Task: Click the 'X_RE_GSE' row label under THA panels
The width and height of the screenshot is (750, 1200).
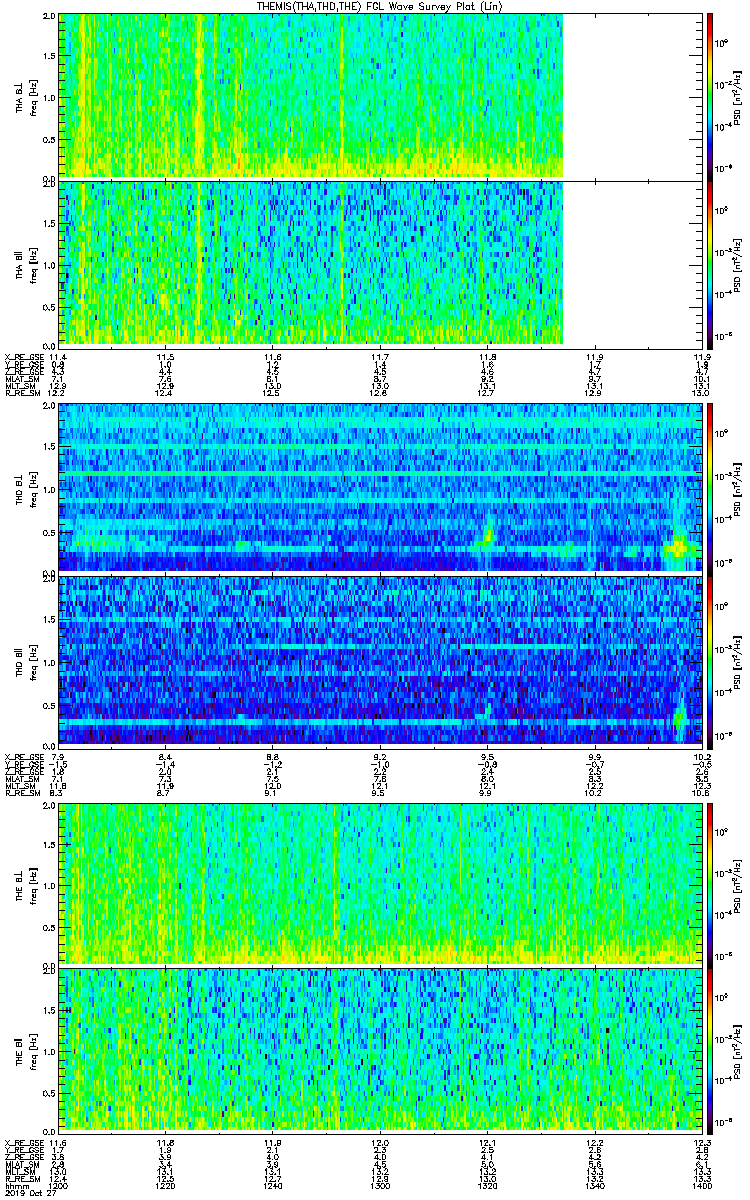Action: tap(23, 357)
